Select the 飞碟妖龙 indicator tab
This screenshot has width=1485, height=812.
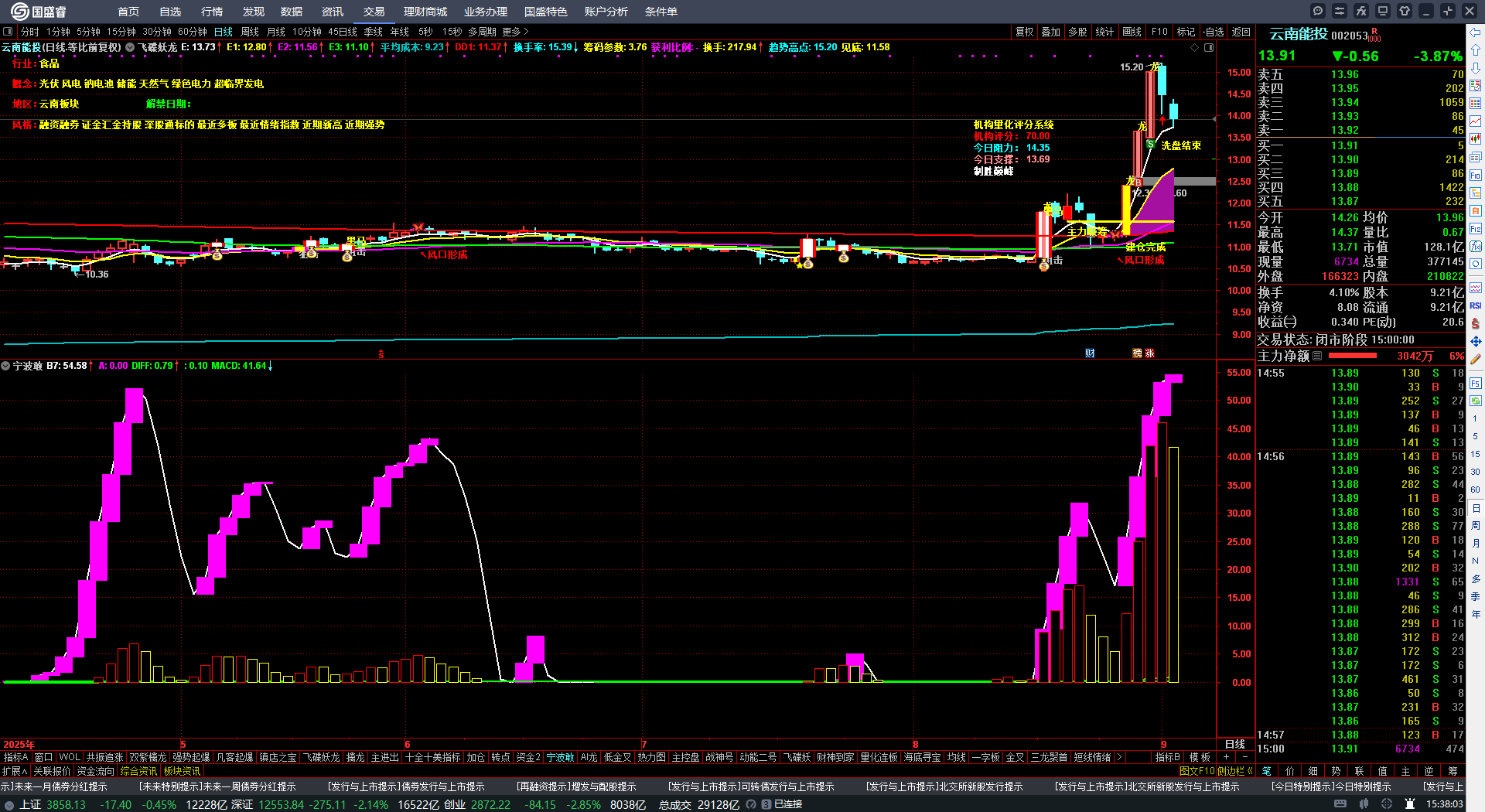click(x=321, y=757)
